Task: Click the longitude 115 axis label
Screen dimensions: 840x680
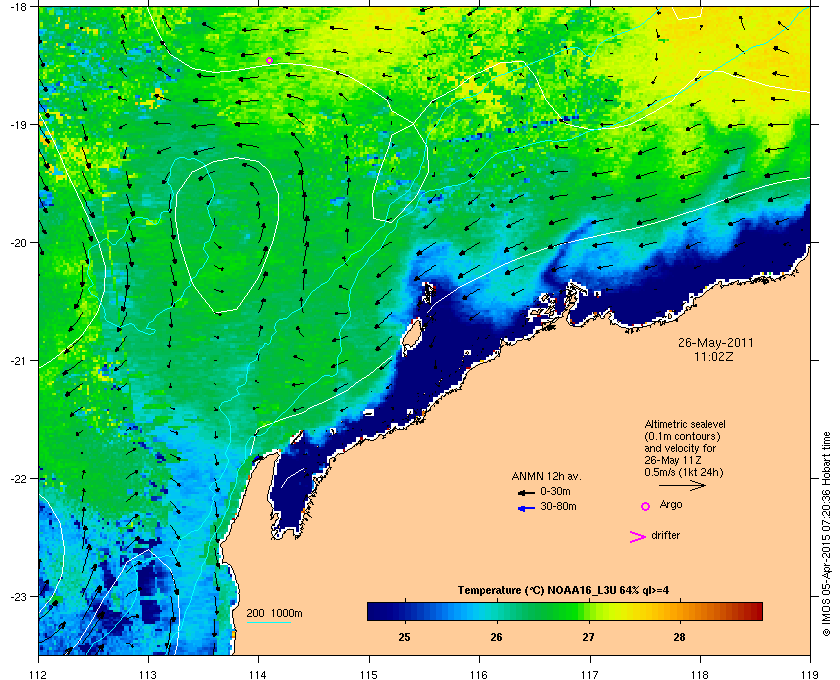Action: click(369, 674)
